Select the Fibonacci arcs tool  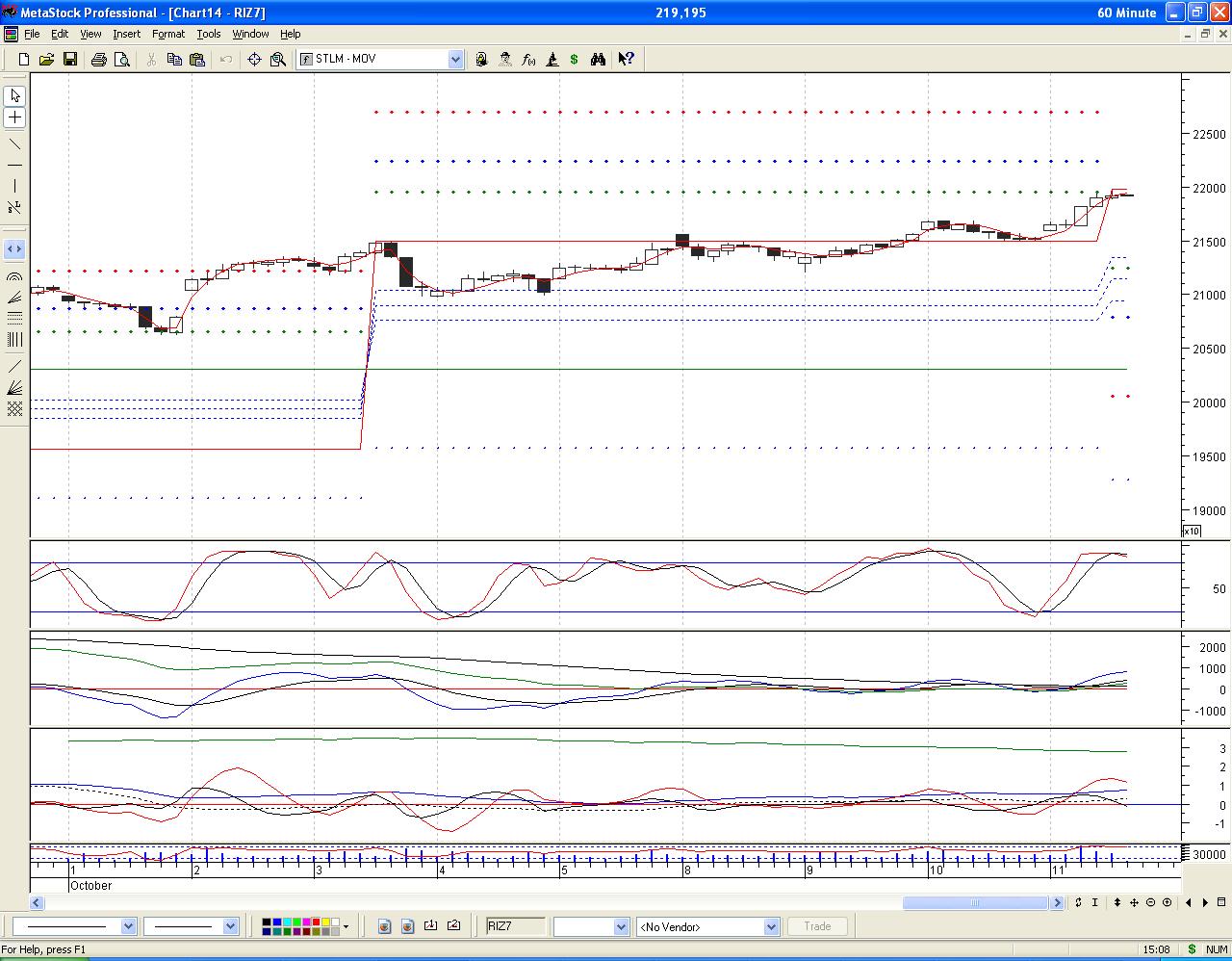coord(14,277)
